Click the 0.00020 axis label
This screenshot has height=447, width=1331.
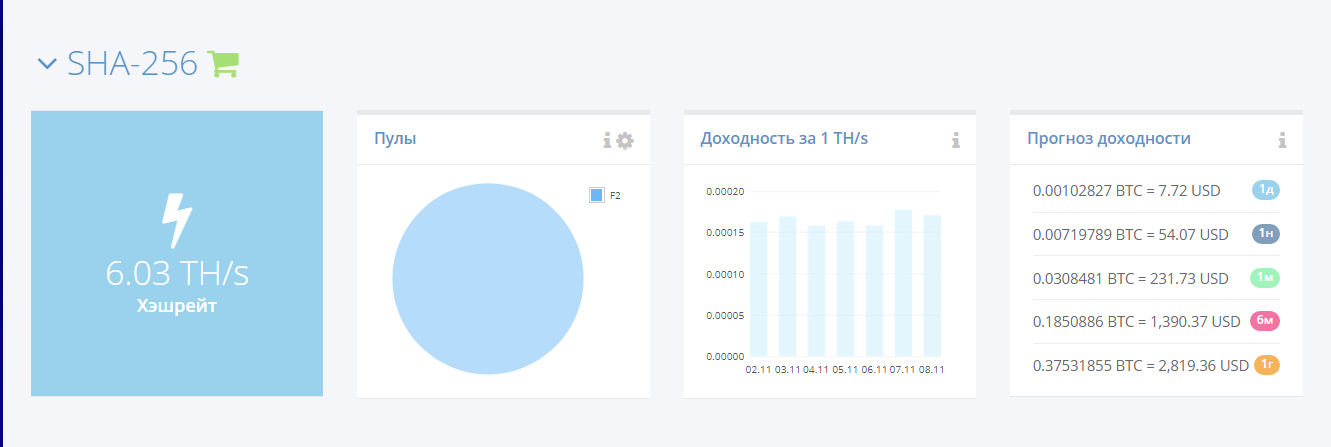pos(725,191)
